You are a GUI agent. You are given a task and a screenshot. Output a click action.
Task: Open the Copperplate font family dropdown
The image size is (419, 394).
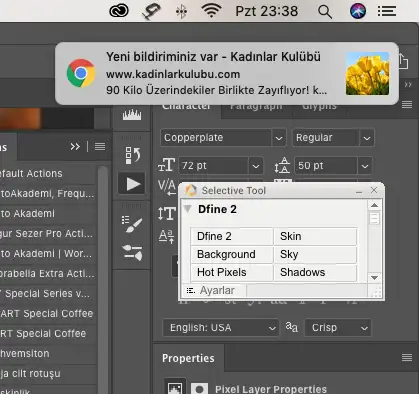click(x=279, y=138)
